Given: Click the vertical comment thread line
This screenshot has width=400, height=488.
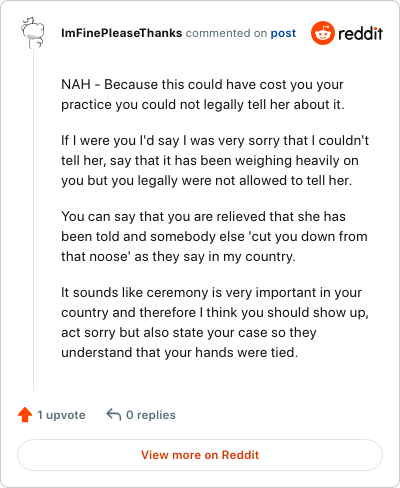Looking at the screenshot, I should (33, 220).
